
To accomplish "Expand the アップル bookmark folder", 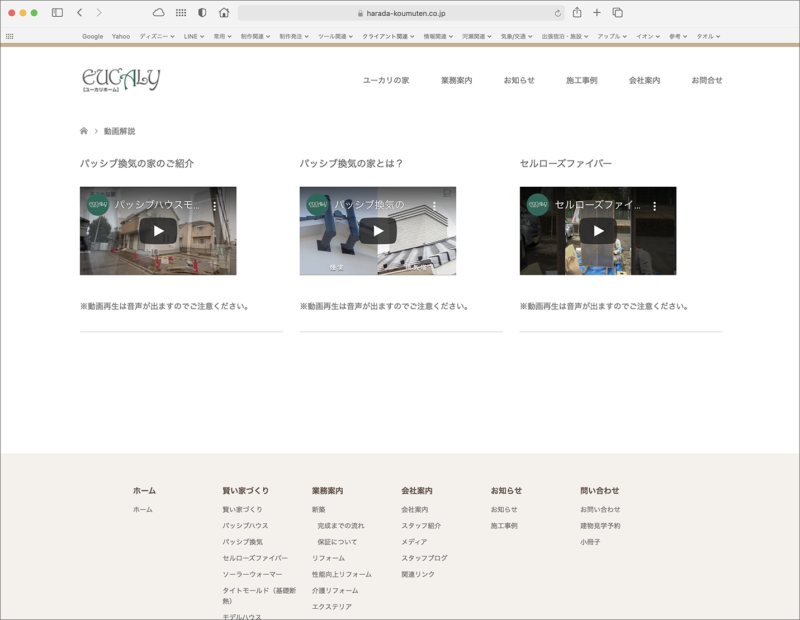I will (612, 36).
